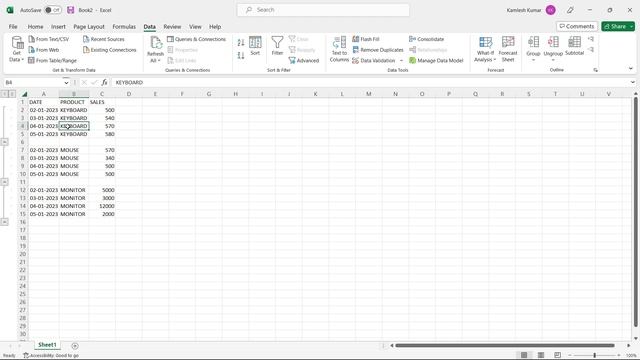Screen dimensions: 640x360
Task: Sort descending Z to A
Action: (241, 56)
